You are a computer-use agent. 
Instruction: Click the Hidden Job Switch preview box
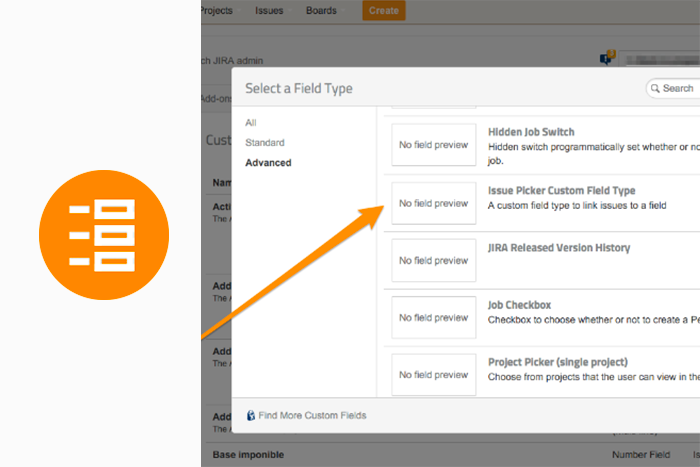[434, 145]
